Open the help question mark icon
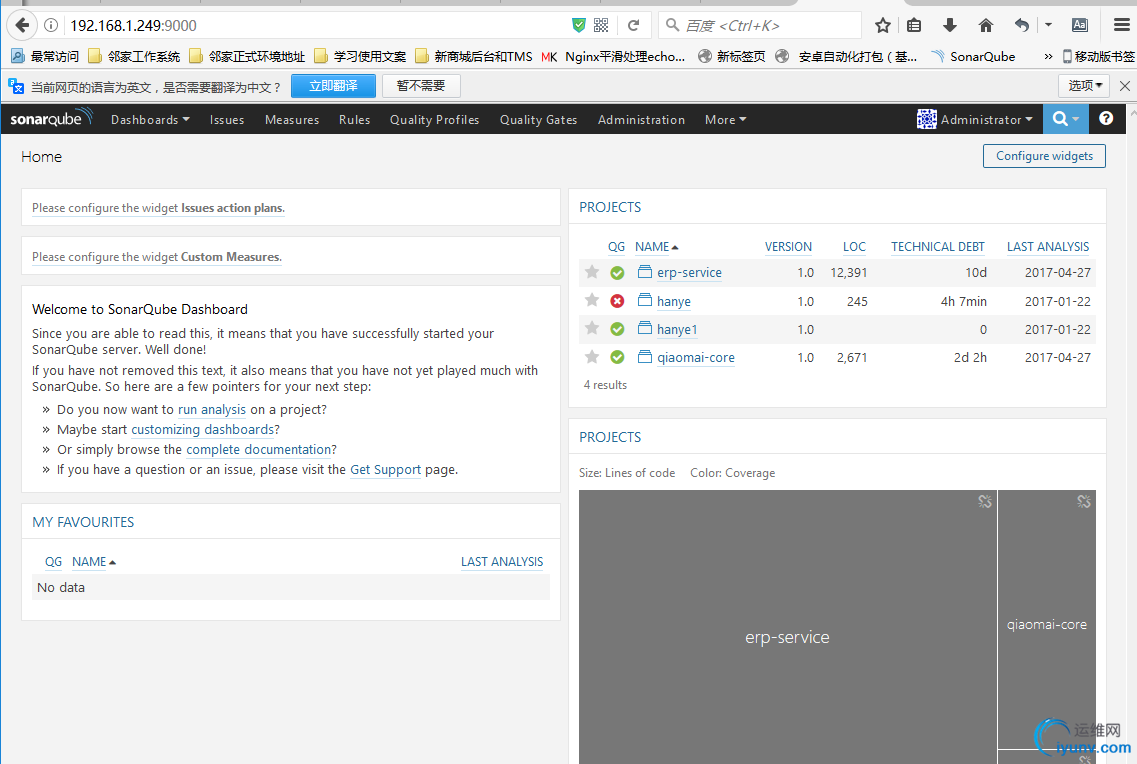The height and width of the screenshot is (764, 1137). point(1106,118)
